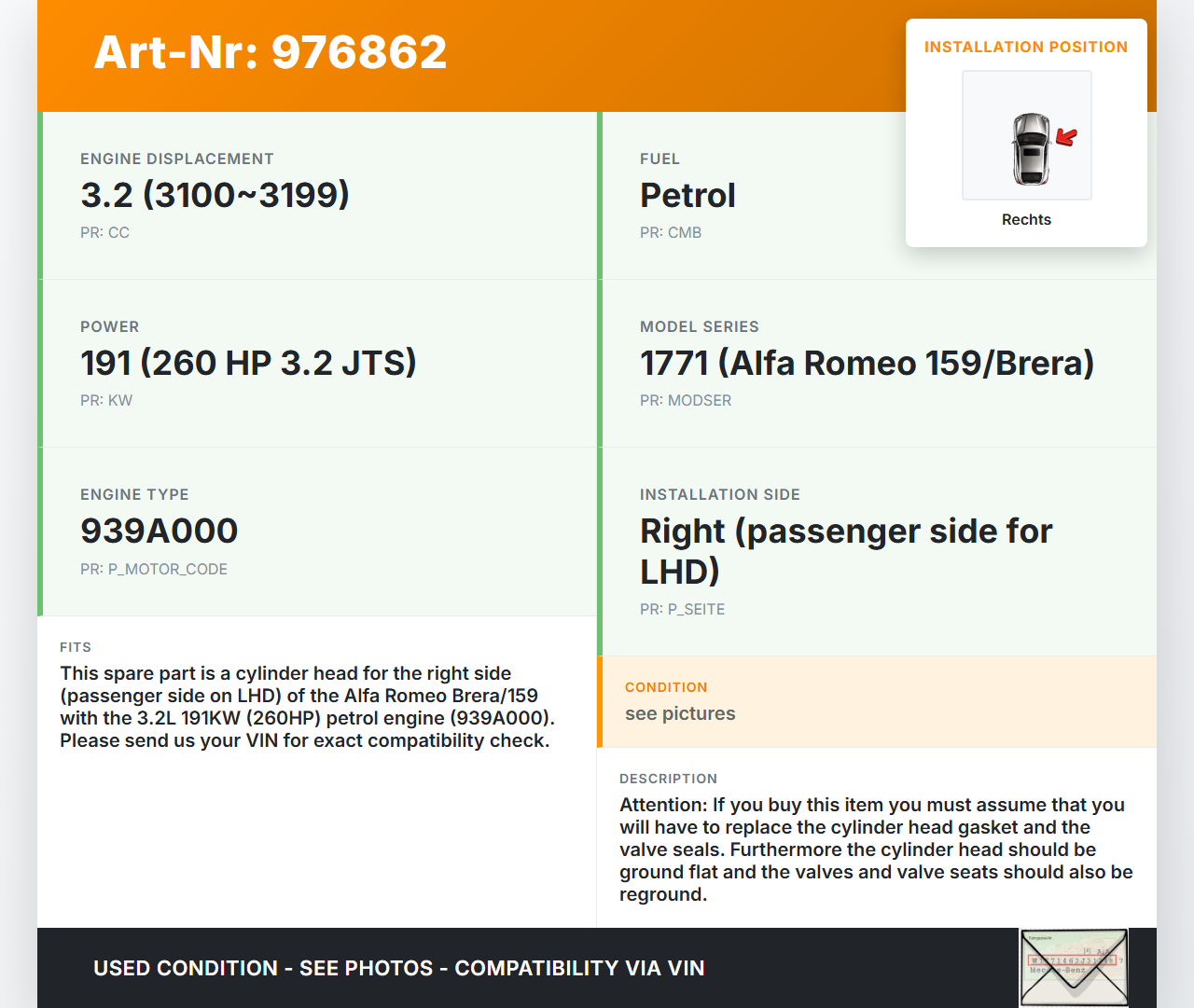Select the engine displacement value 3.2 (3100~3199)
Image resolution: width=1194 pixels, height=1008 pixels.
(215, 195)
